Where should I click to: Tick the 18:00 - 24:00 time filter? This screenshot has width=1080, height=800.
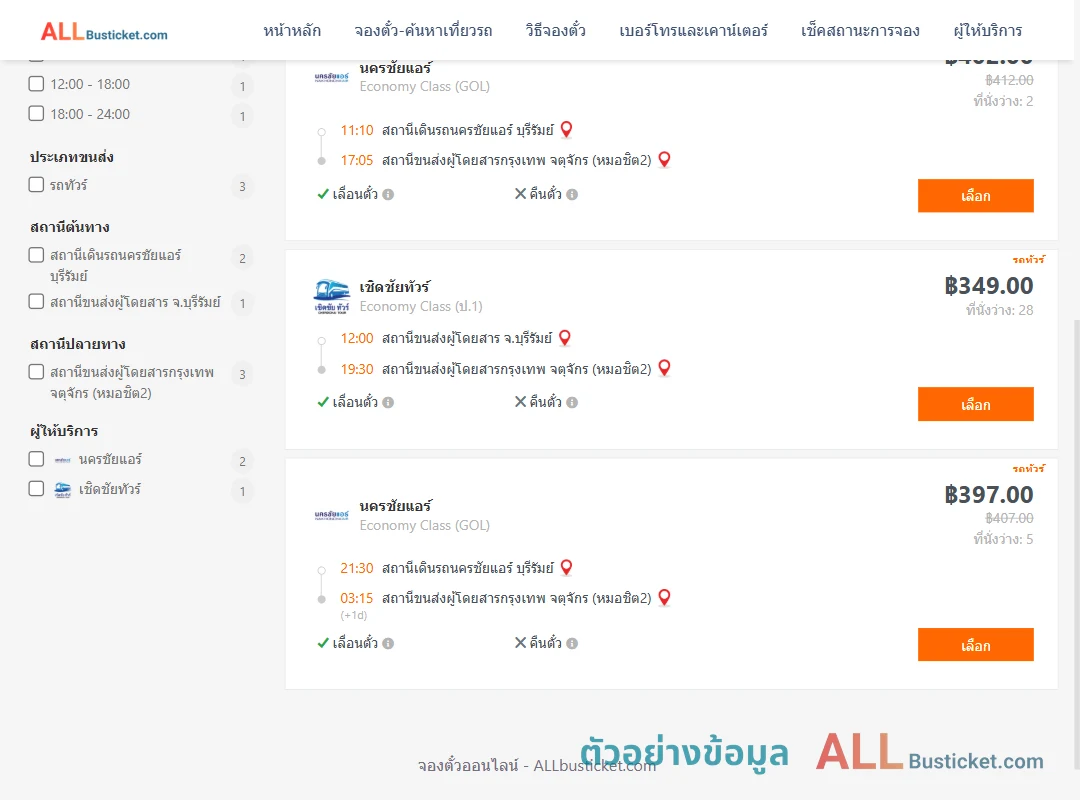[x=37, y=114]
